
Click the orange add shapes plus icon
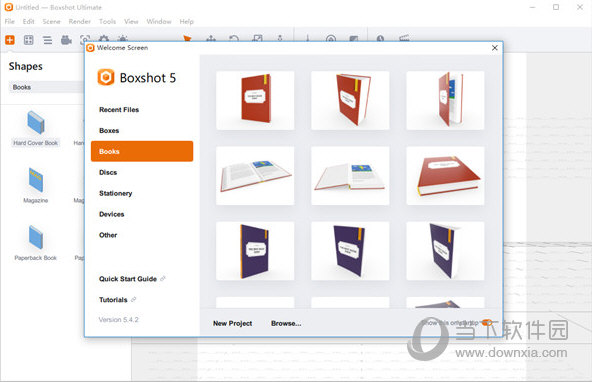10,40
